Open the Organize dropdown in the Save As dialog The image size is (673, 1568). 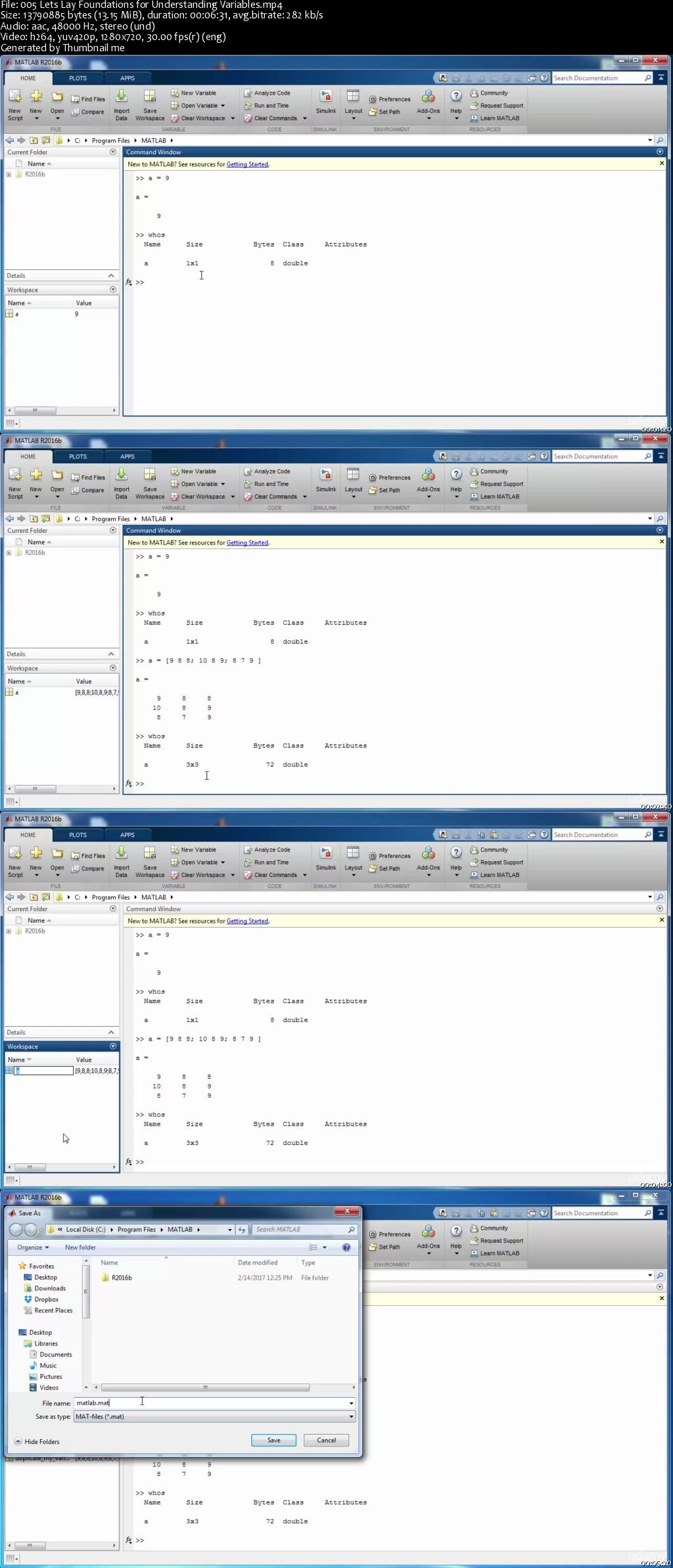(33, 1247)
